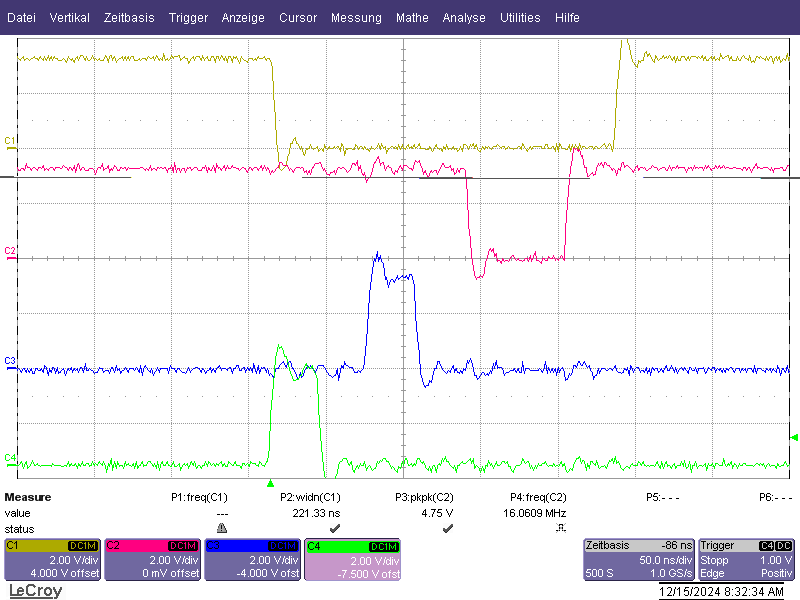Click the P1 warning status icon

[221, 528]
